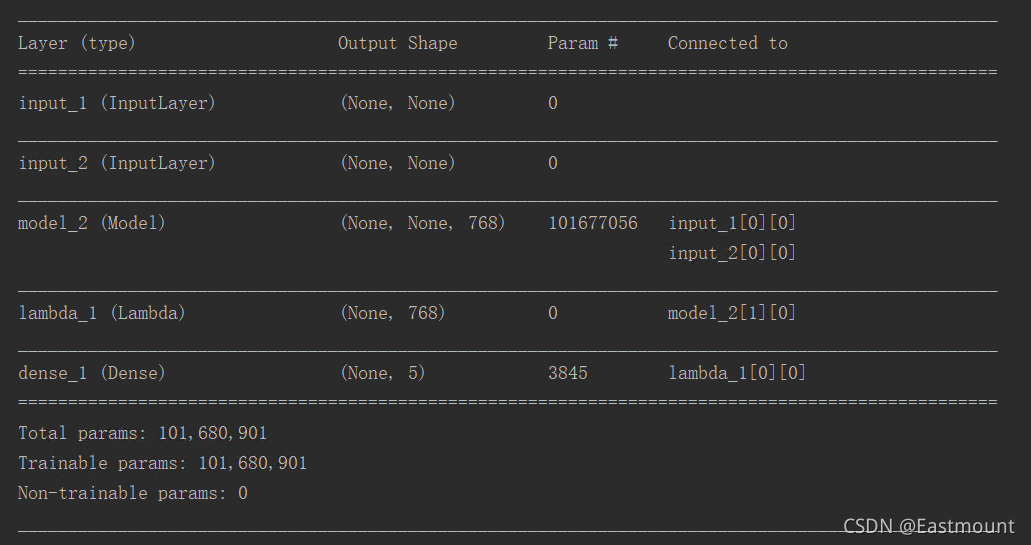The image size is (1031, 545).
Task: Click the 'Non-trainable params: 0' line
Action: click(x=132, y=493)
